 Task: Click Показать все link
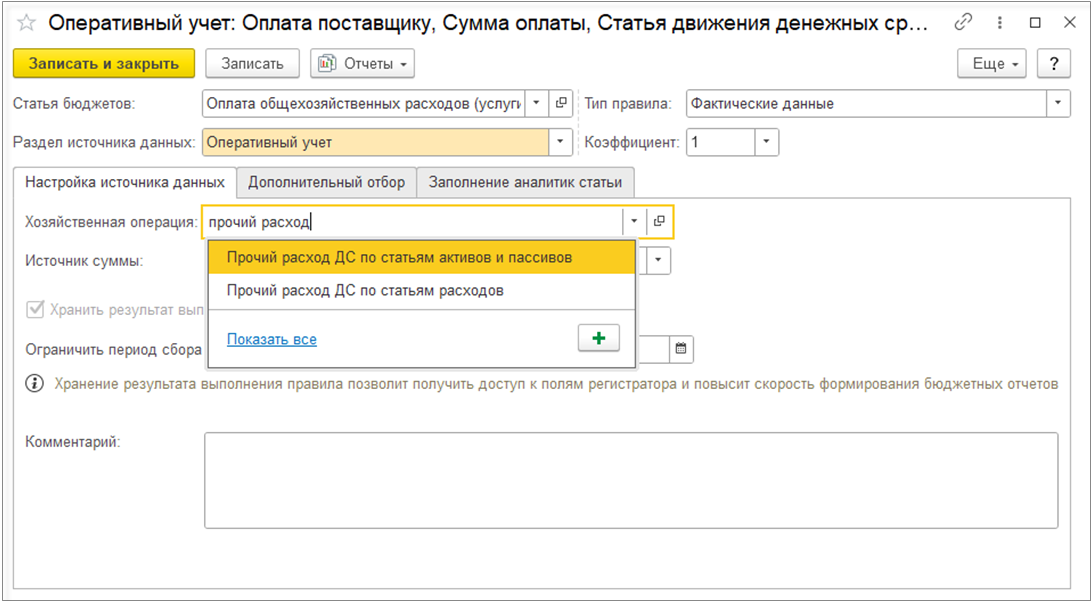click(271, 339)
